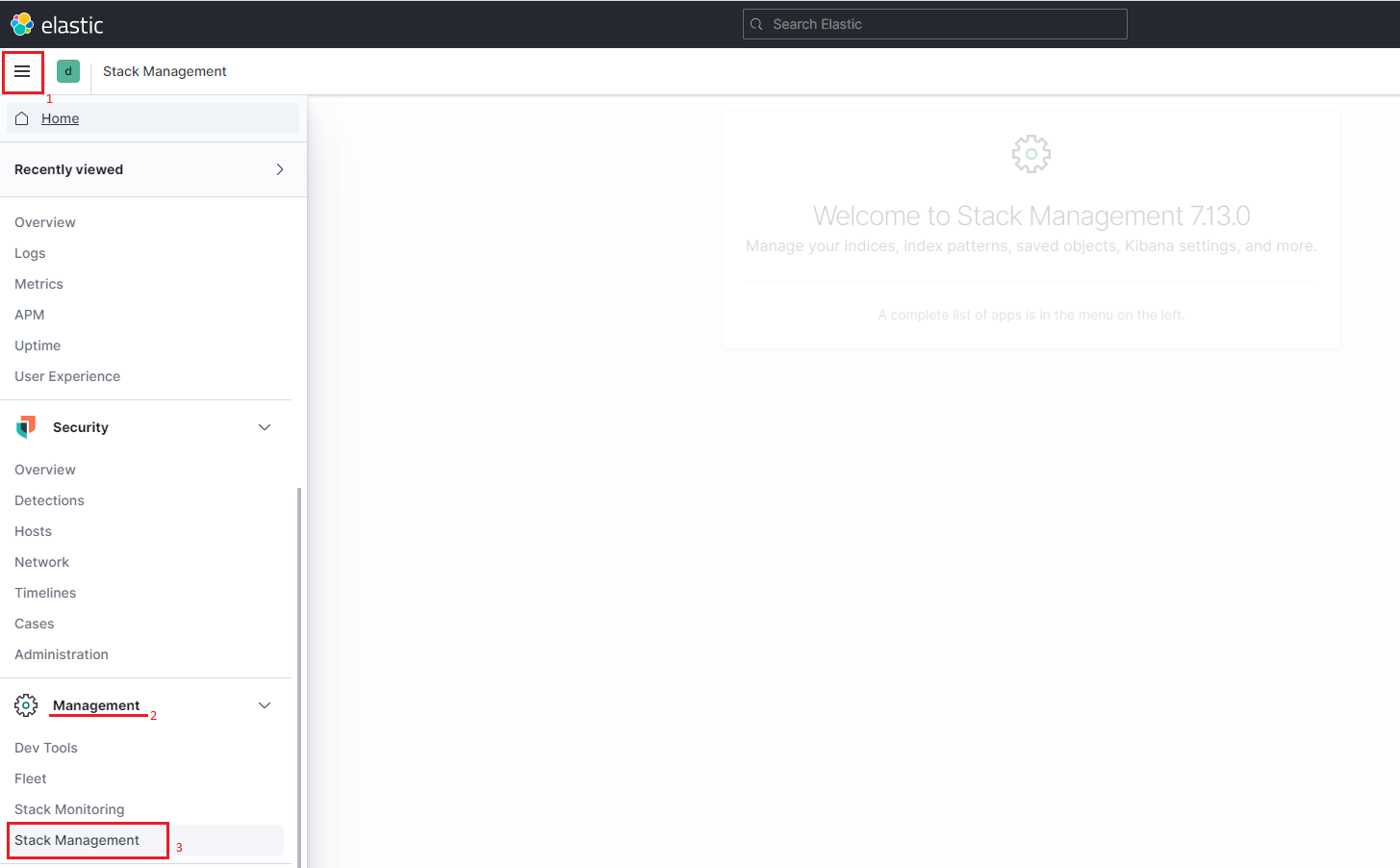1400x868 pixels.
Task: Open Fleet under Management
Action: click(30, 778)
